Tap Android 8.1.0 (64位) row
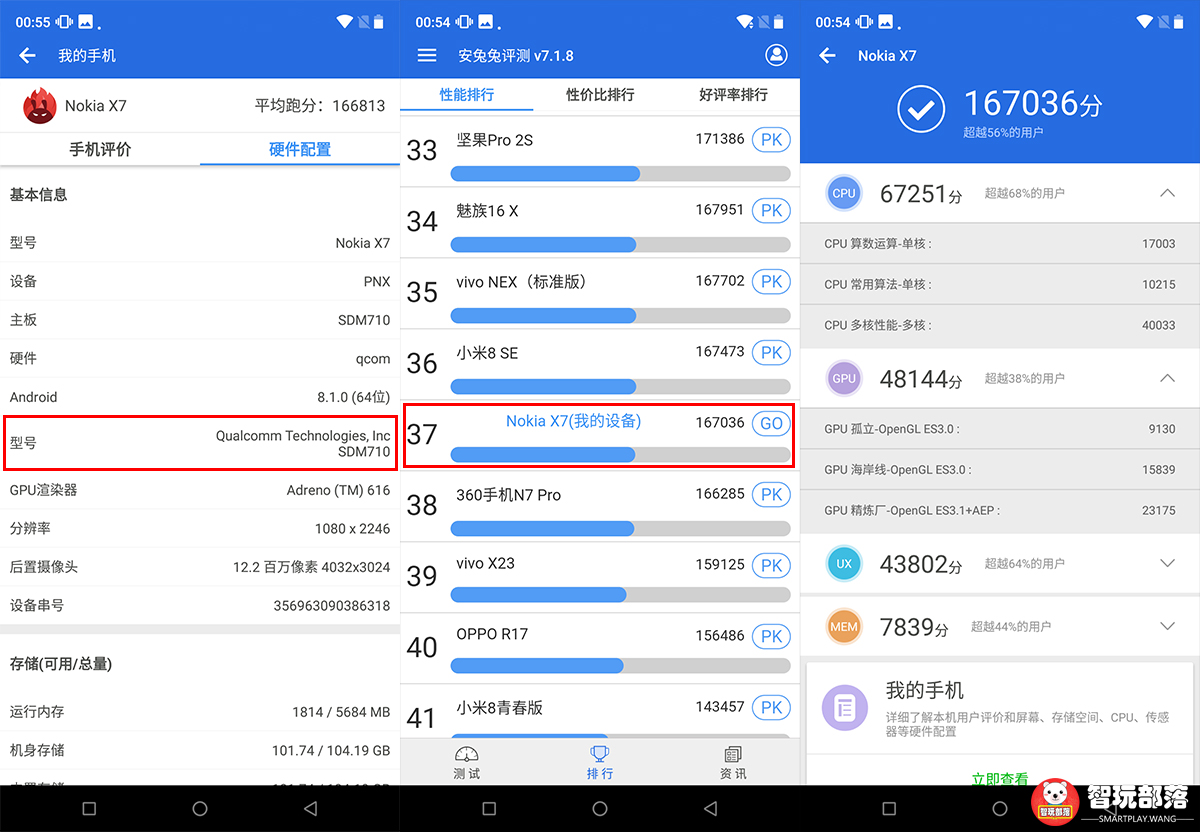Screen dimensions: 1200x832 [200, 397]
